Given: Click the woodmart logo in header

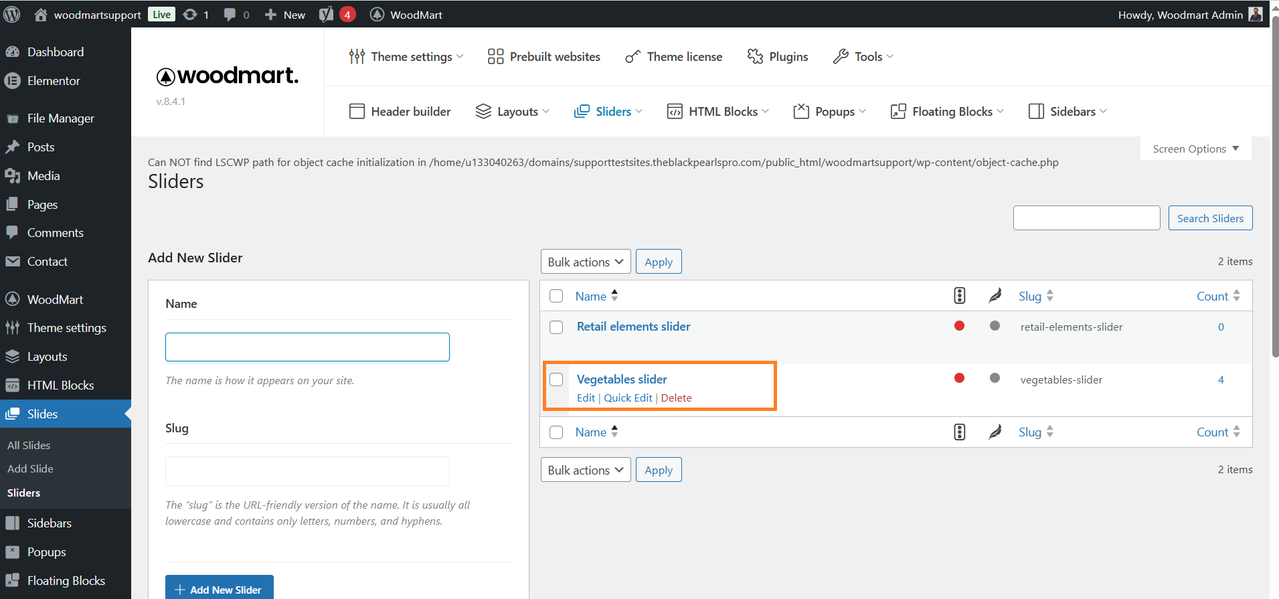Looking at the screenshot, I should [227, 76].
